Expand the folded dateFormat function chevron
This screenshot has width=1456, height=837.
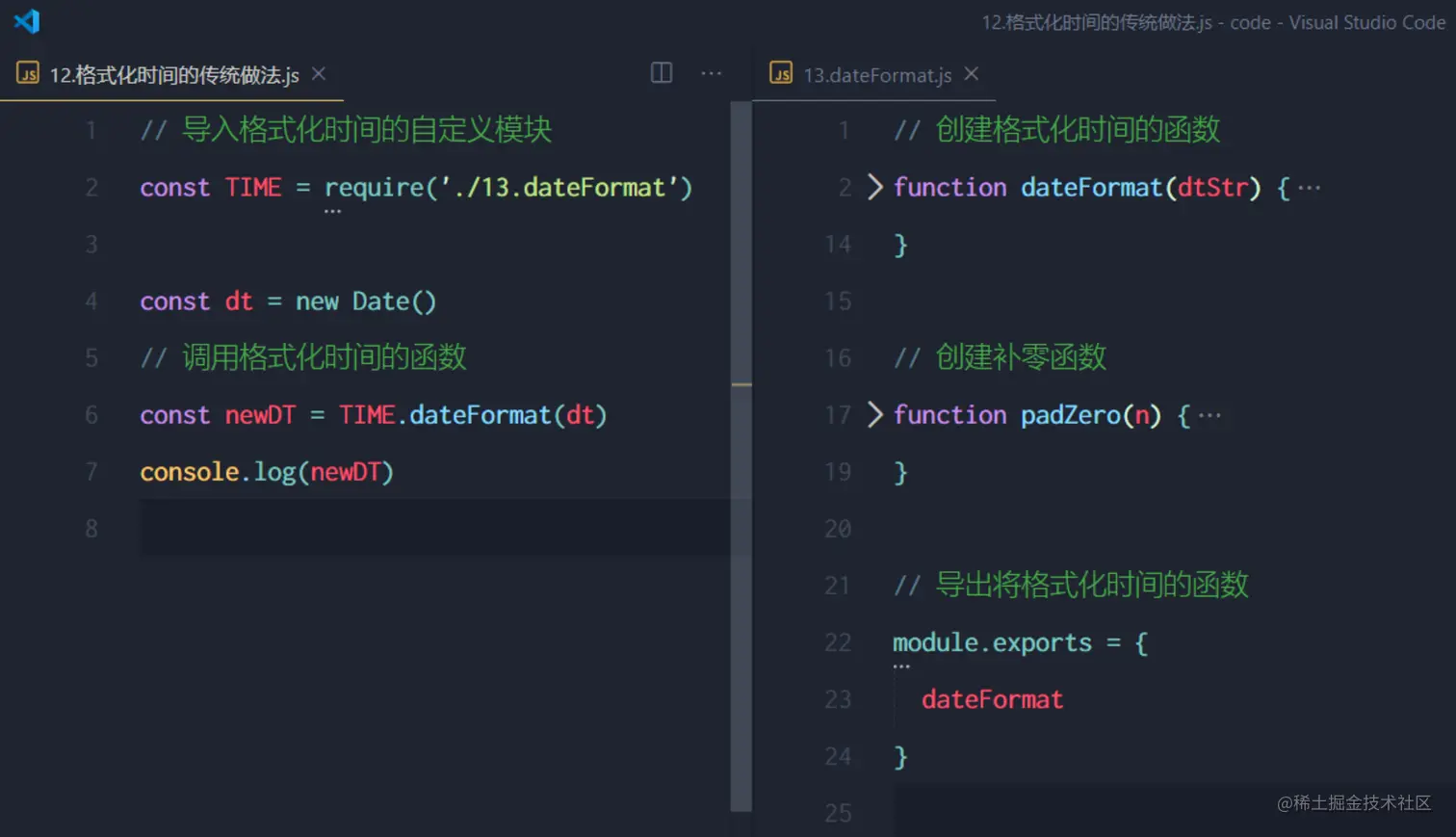point(874,187)
